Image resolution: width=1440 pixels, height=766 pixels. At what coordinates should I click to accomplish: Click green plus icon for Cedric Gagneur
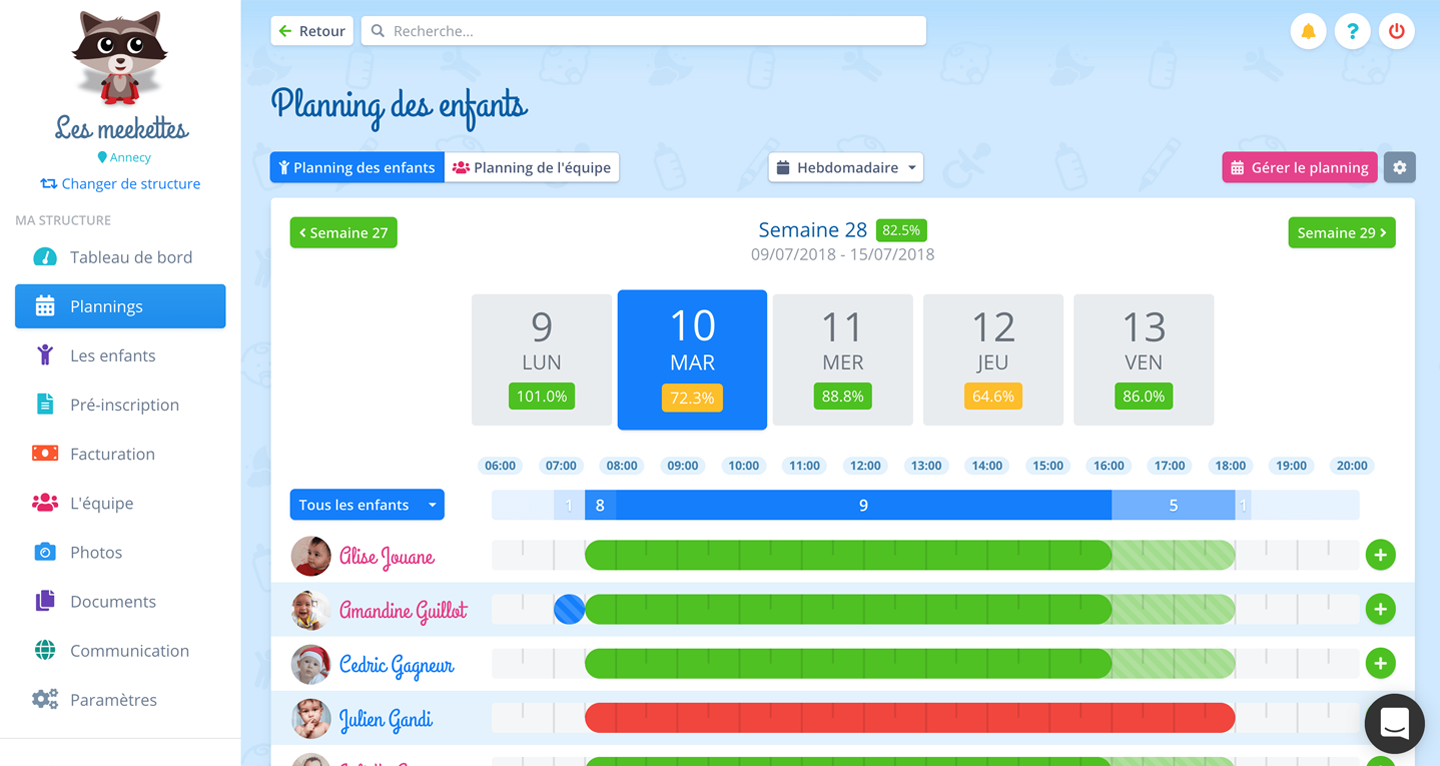[1380, 663]
